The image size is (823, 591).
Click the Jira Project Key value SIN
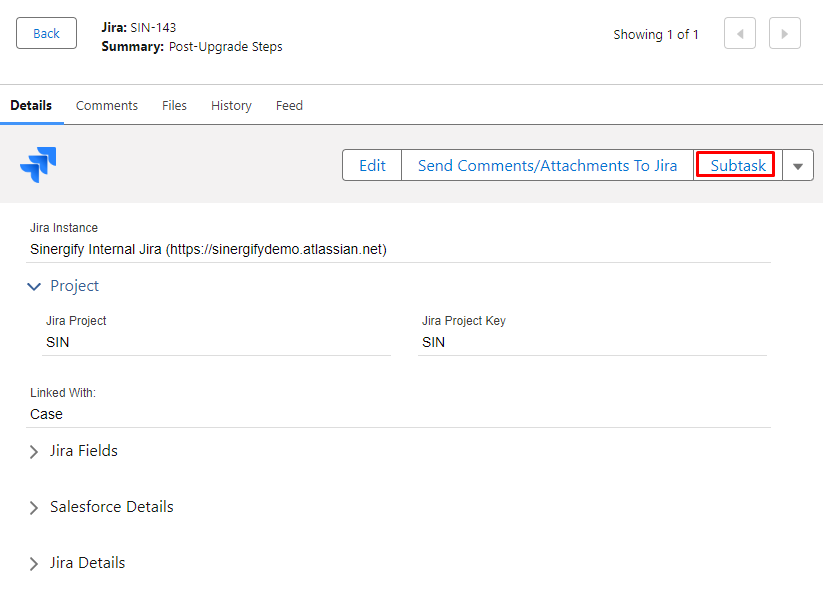[434, 342]
